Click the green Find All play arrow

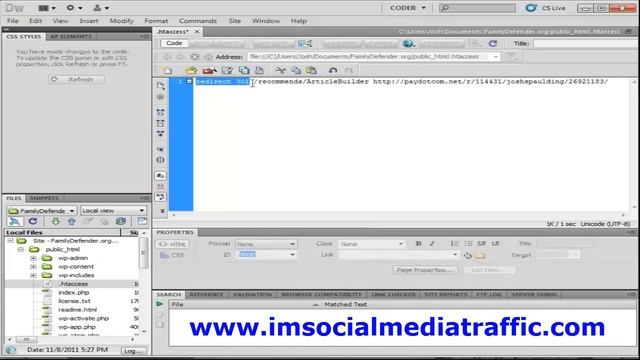tap(160, 304)
